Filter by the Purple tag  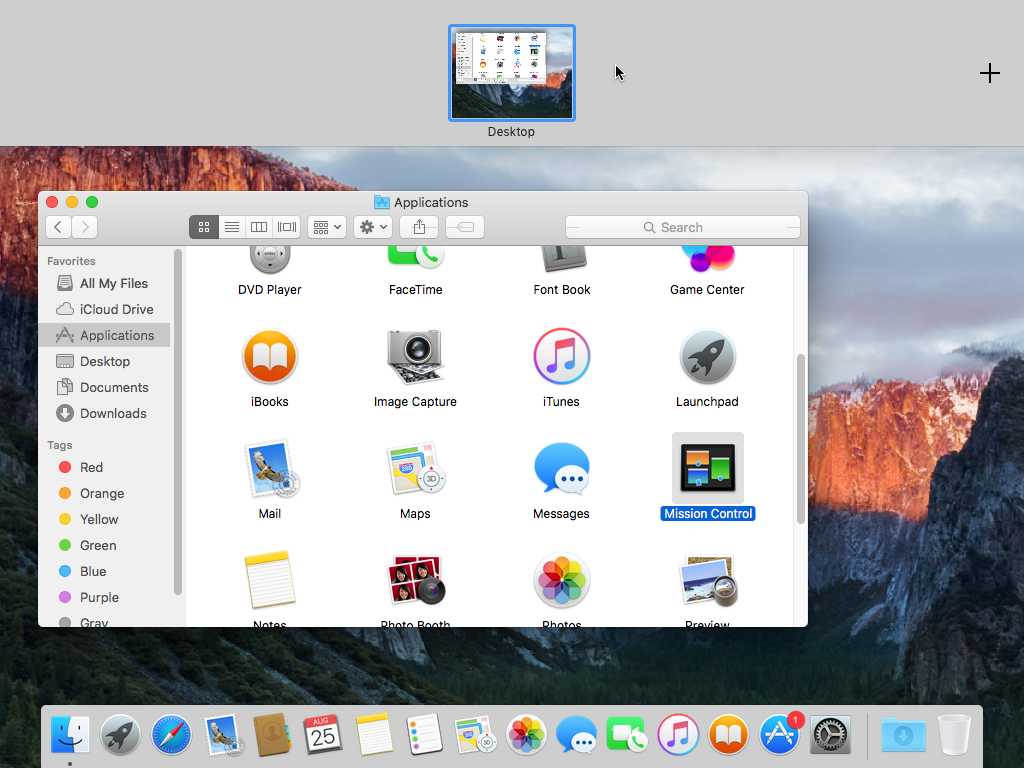pyautogui.click(x=104, y=598)
